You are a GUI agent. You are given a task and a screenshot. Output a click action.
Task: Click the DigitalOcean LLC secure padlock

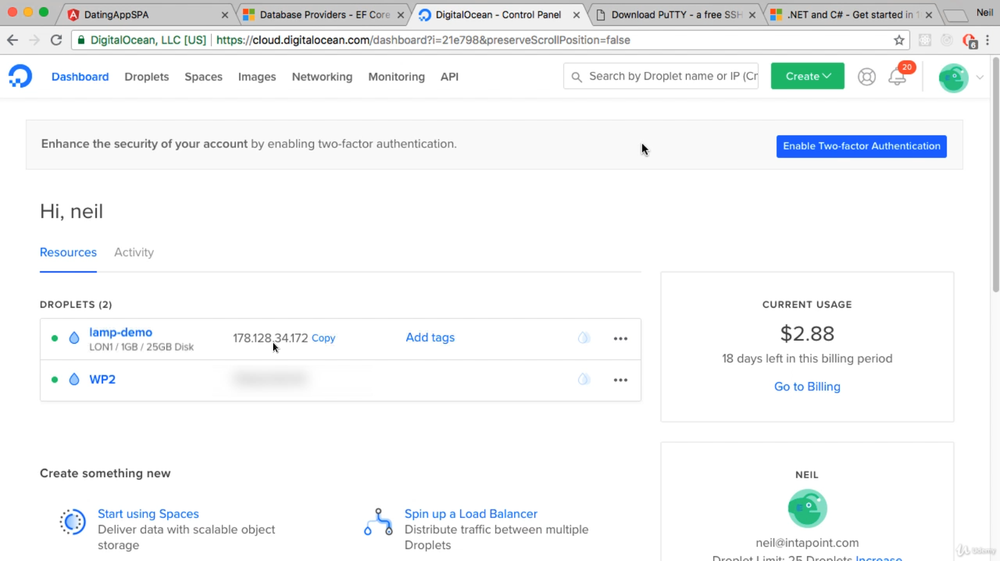click(x=81, y=40)
